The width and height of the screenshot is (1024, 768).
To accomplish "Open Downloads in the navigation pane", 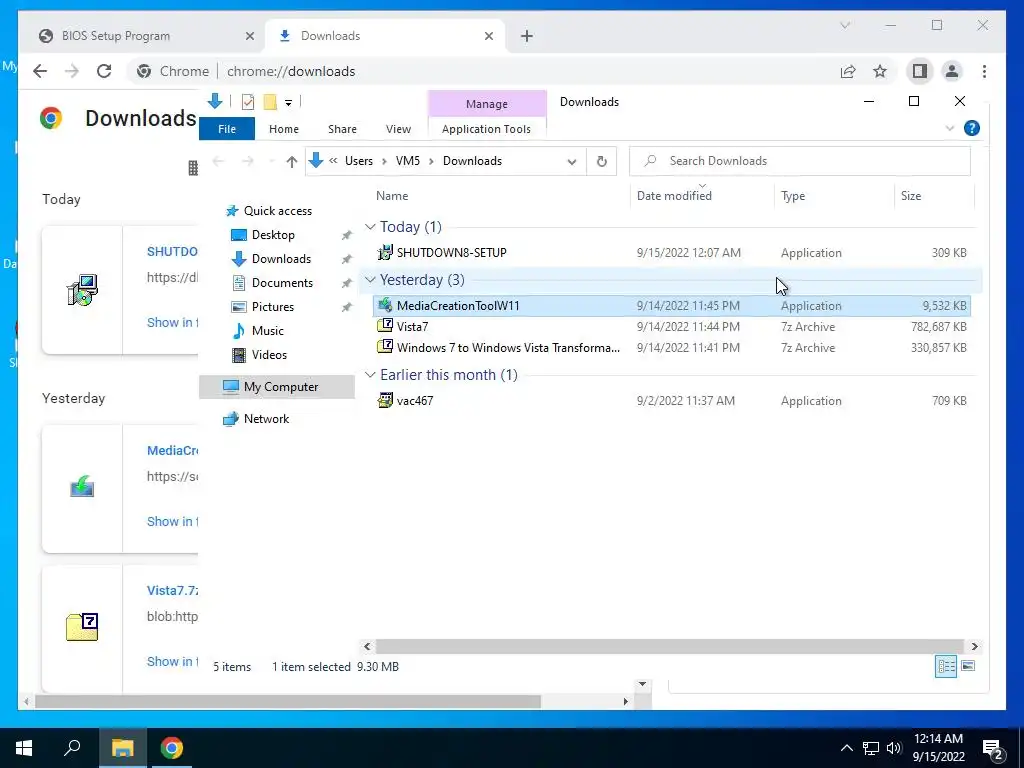I will click(x=281, y=259).
